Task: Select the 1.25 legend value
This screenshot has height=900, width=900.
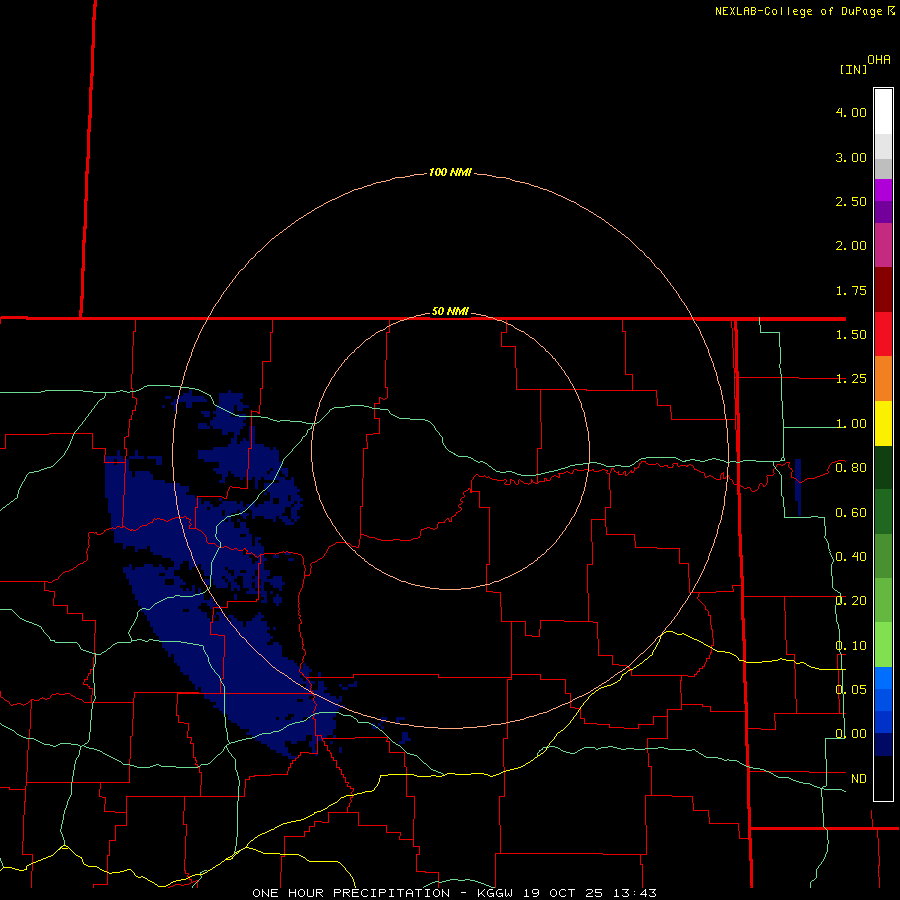Action: pyautogui.click(x=851, y=379)
